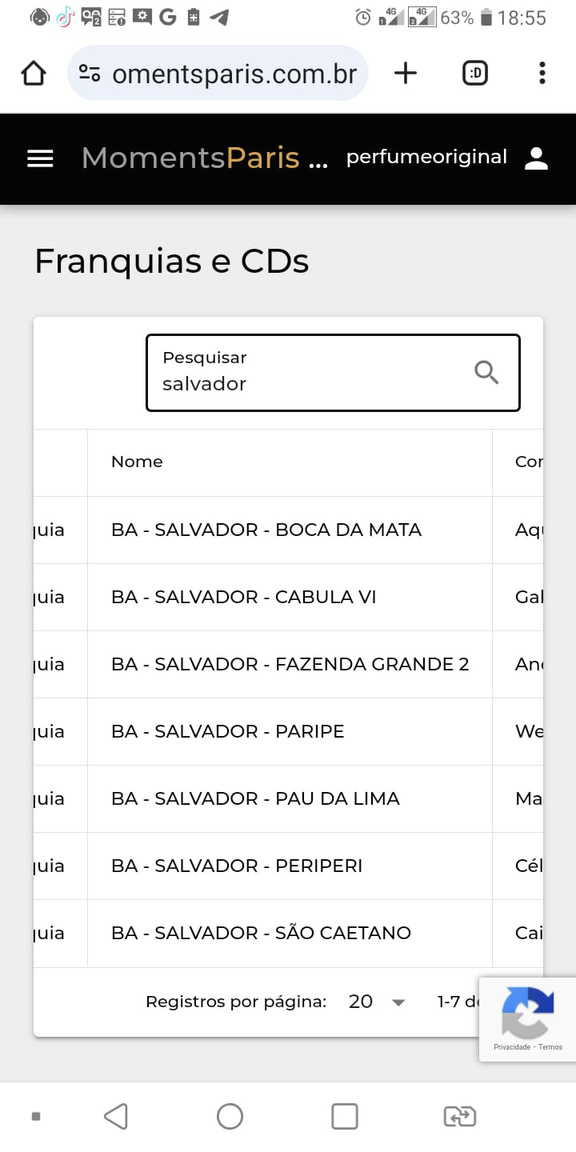The image size is (576, 1152).
Task: Open BA - SALVADOR - BOCA DA MATA row
Action: click(x=288, y=530)
